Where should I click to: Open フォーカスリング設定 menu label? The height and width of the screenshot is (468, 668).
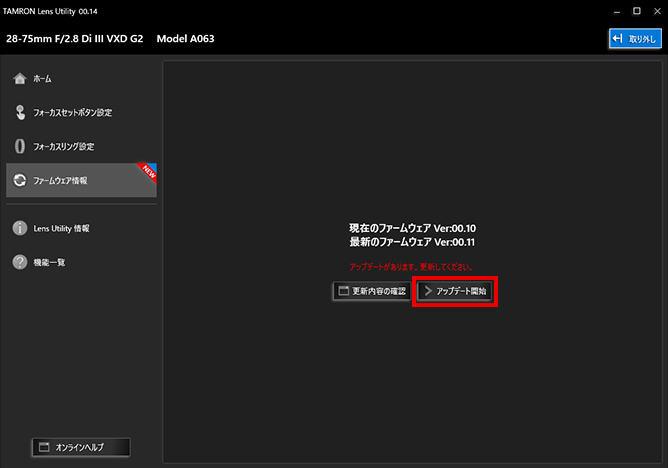coord(63,146)
